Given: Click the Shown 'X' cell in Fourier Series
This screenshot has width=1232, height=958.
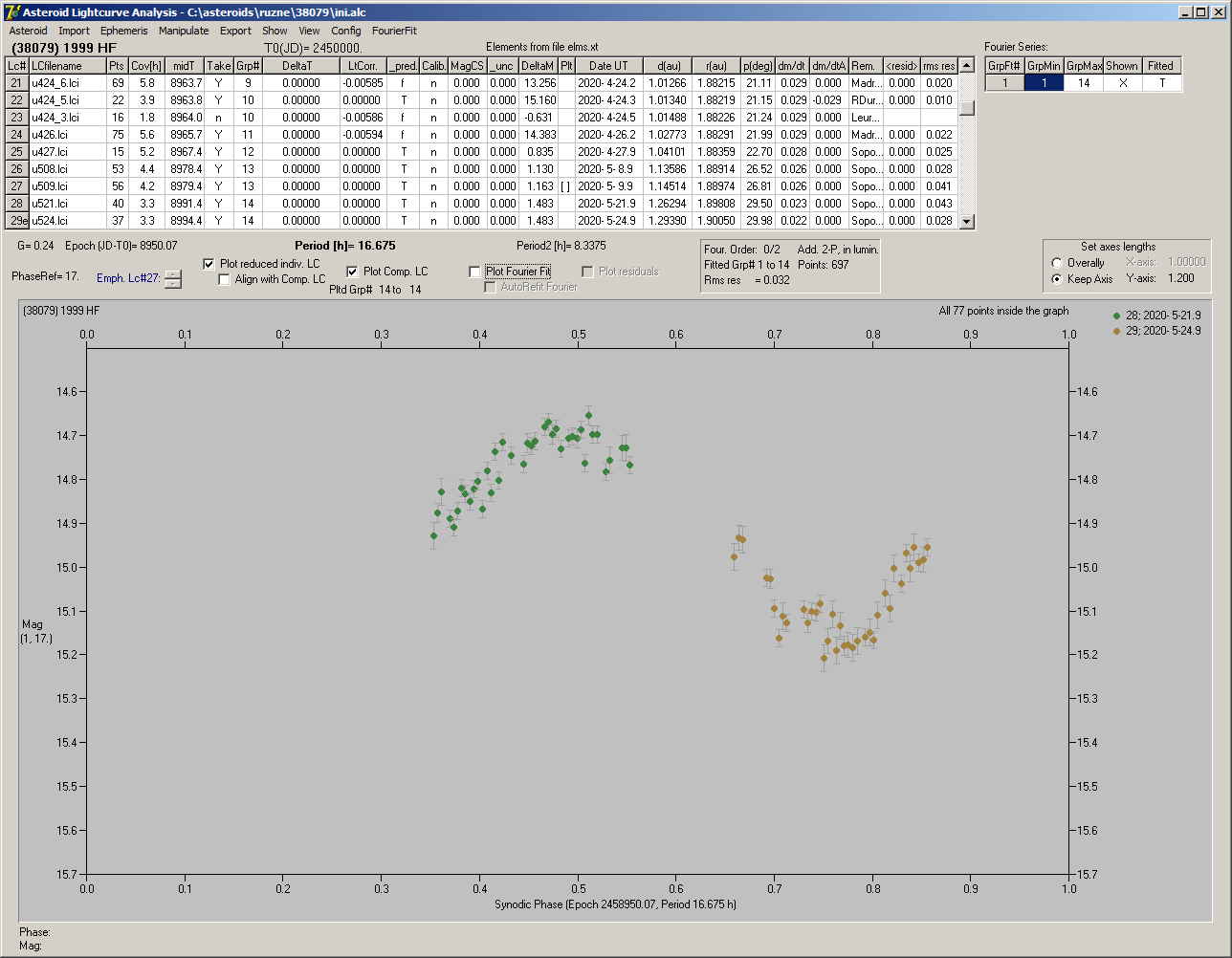Looking at the screenshot, I should click(1122, 83).
